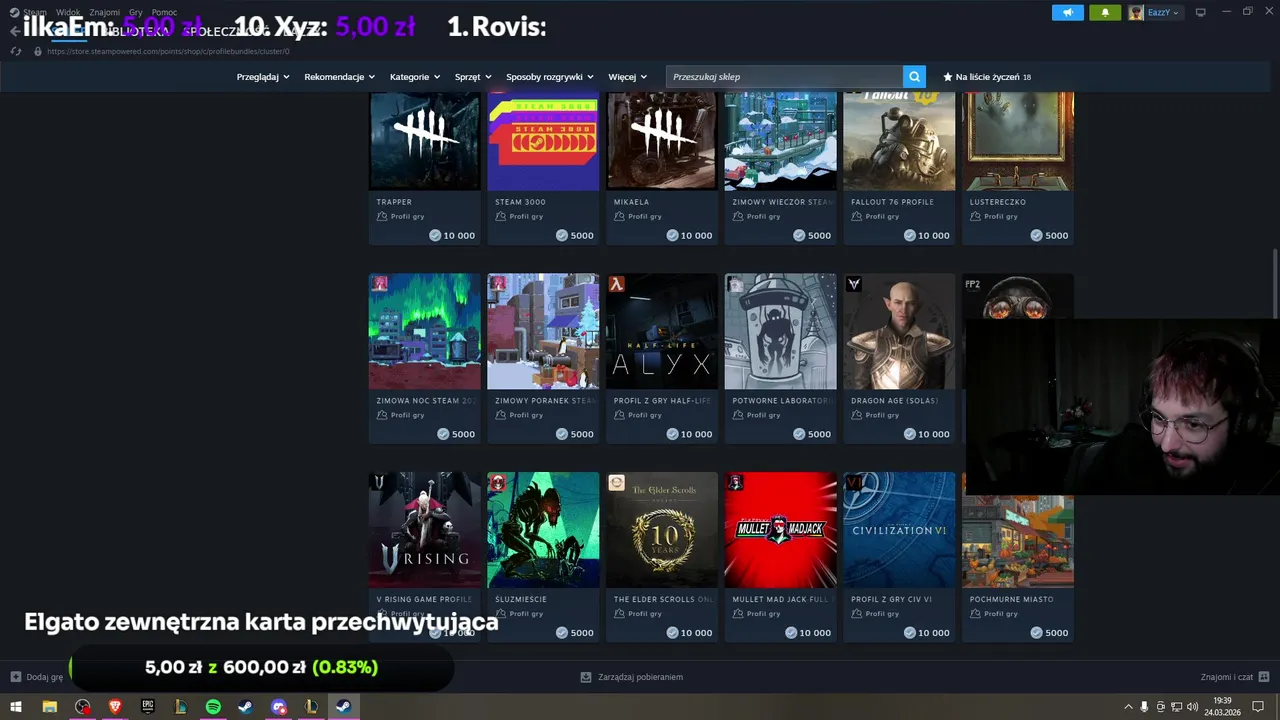
Task: Click the wishlist star icon
Action: [948, 76]
